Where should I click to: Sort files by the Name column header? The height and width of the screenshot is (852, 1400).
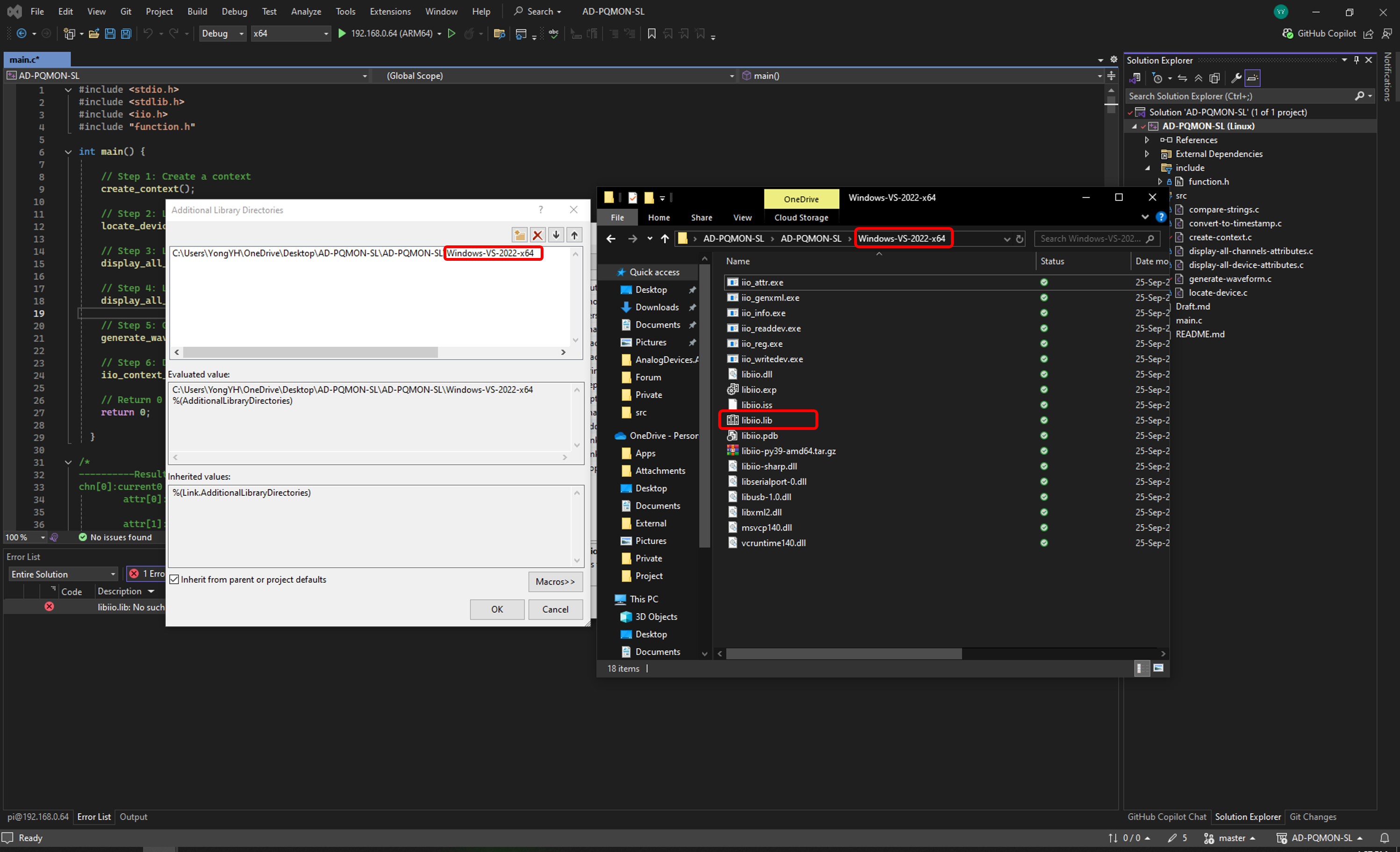[737, 261]
